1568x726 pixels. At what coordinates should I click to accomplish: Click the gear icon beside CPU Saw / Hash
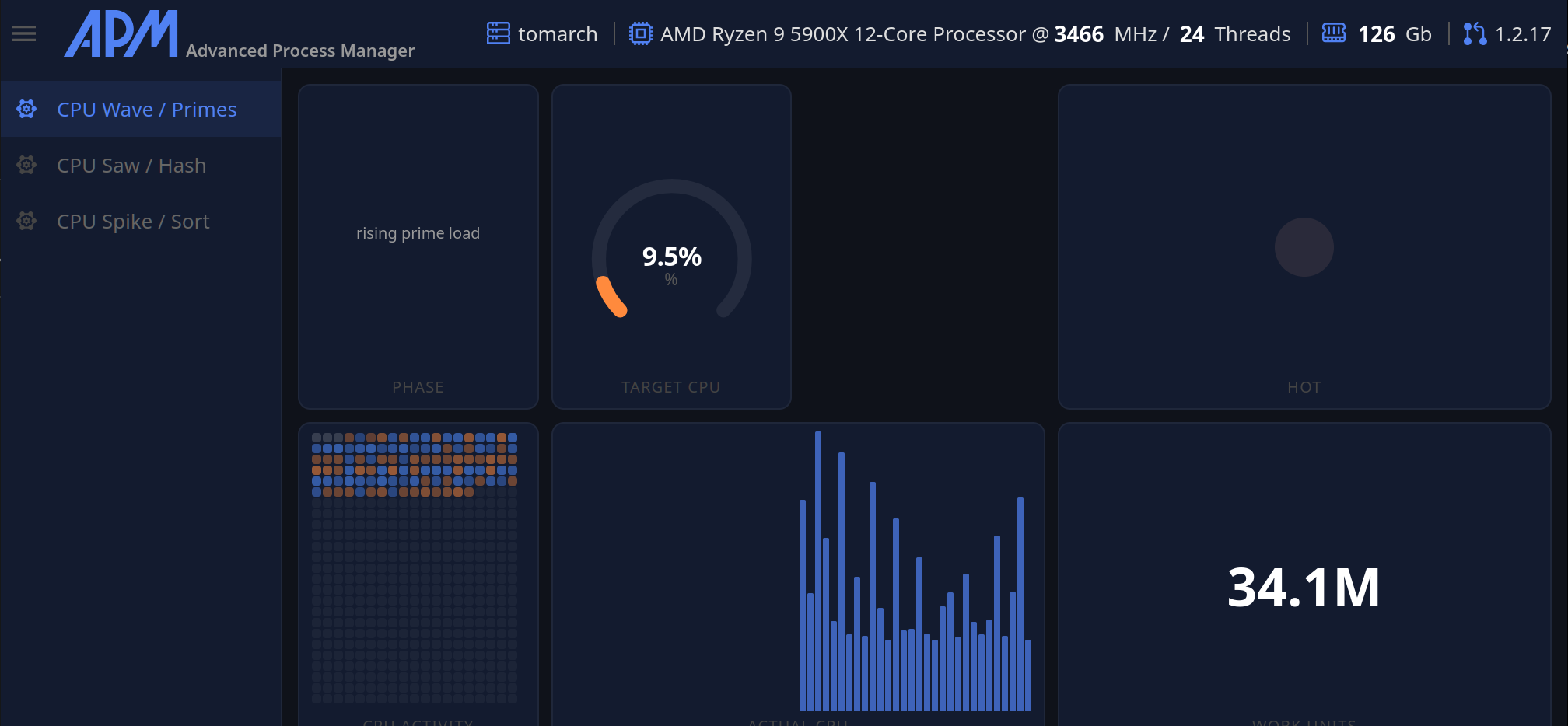[27, 166]
